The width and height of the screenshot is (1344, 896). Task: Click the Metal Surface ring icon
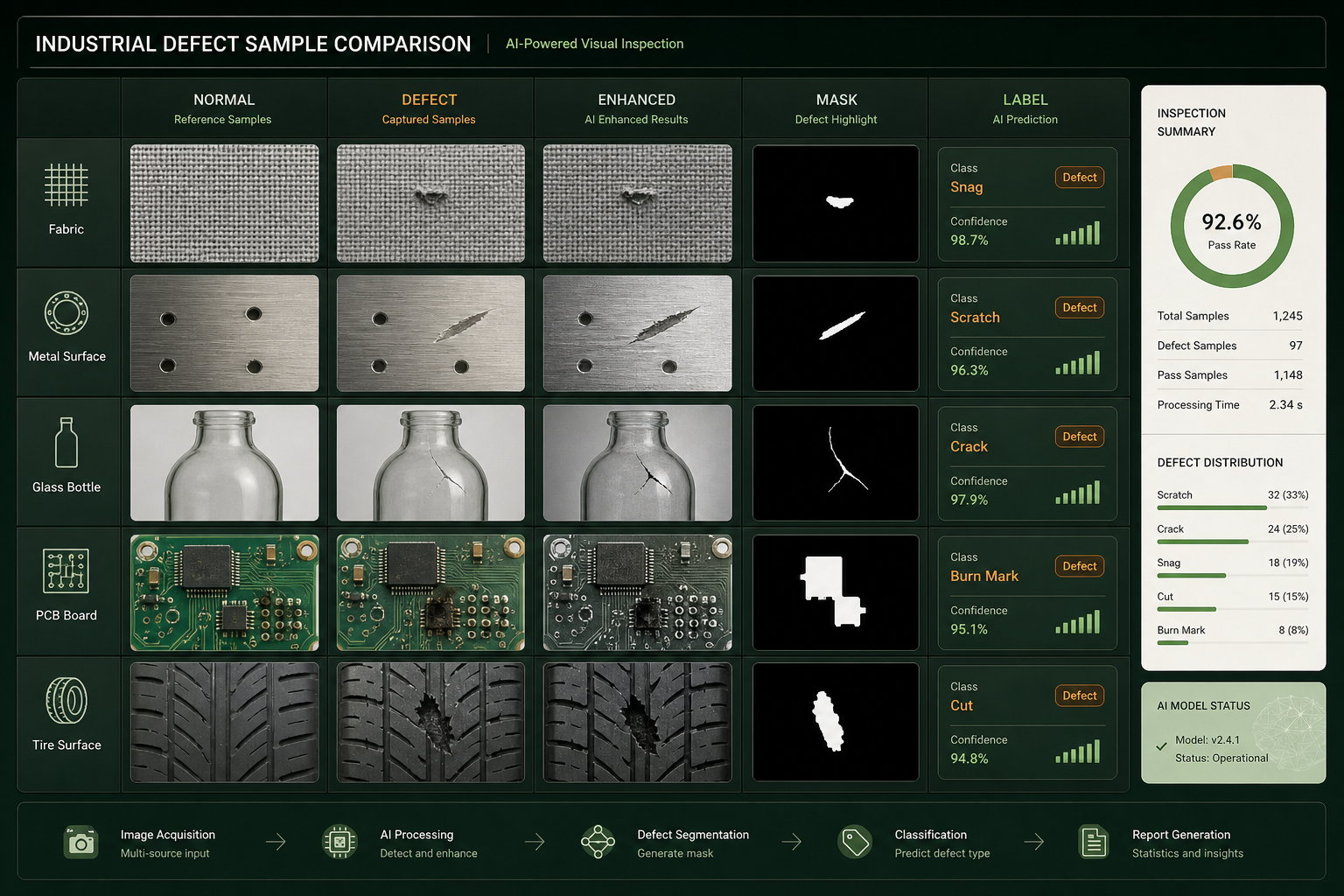coord(66,313)
